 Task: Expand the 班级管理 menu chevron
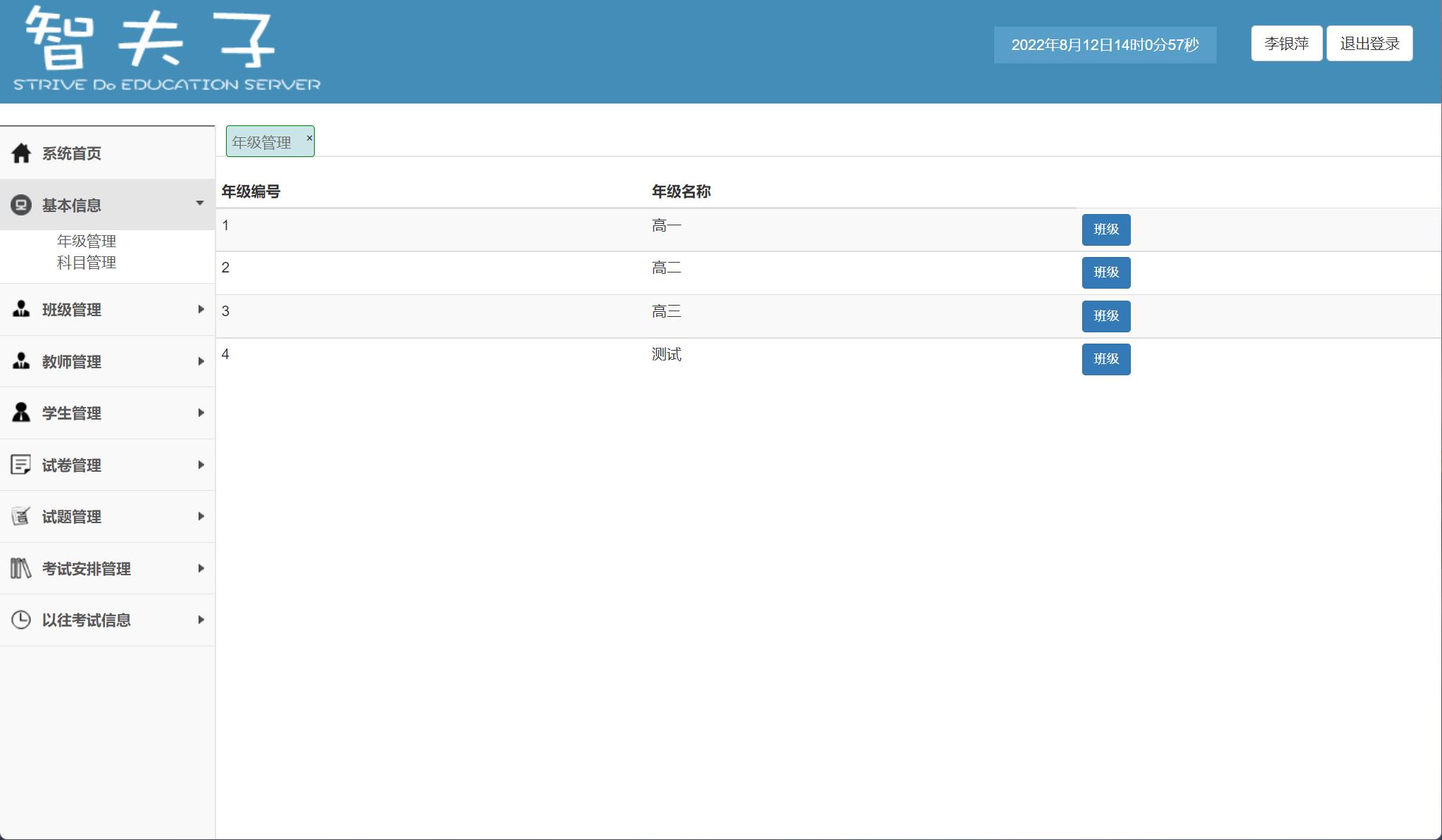click(x=200, y=309)
